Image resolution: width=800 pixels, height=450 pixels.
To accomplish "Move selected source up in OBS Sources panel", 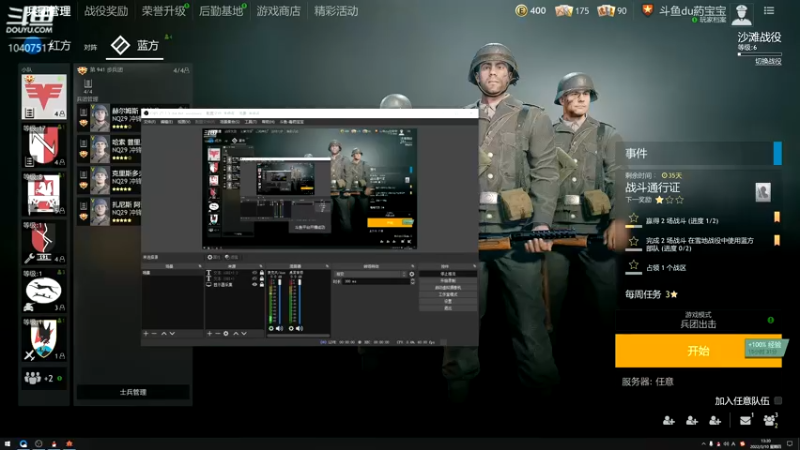I will click(x=236, y=333).
